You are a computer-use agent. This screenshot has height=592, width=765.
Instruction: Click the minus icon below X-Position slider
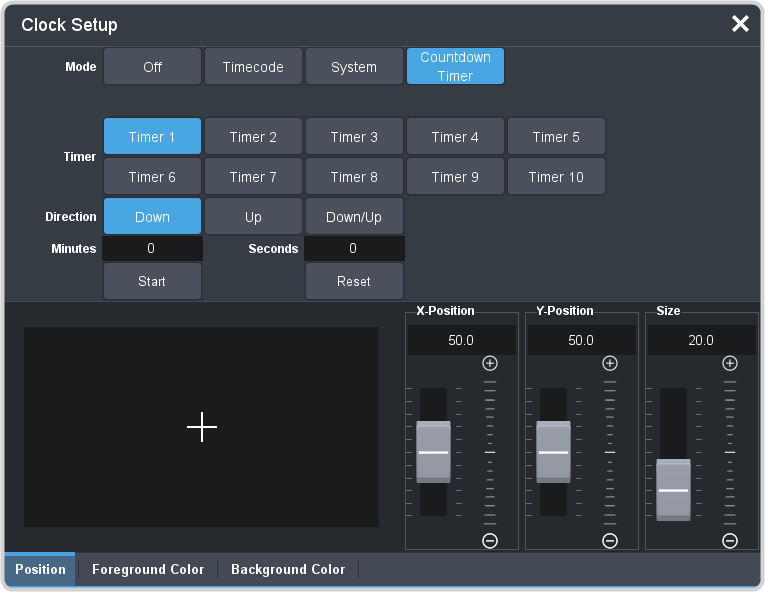point(490,541)
